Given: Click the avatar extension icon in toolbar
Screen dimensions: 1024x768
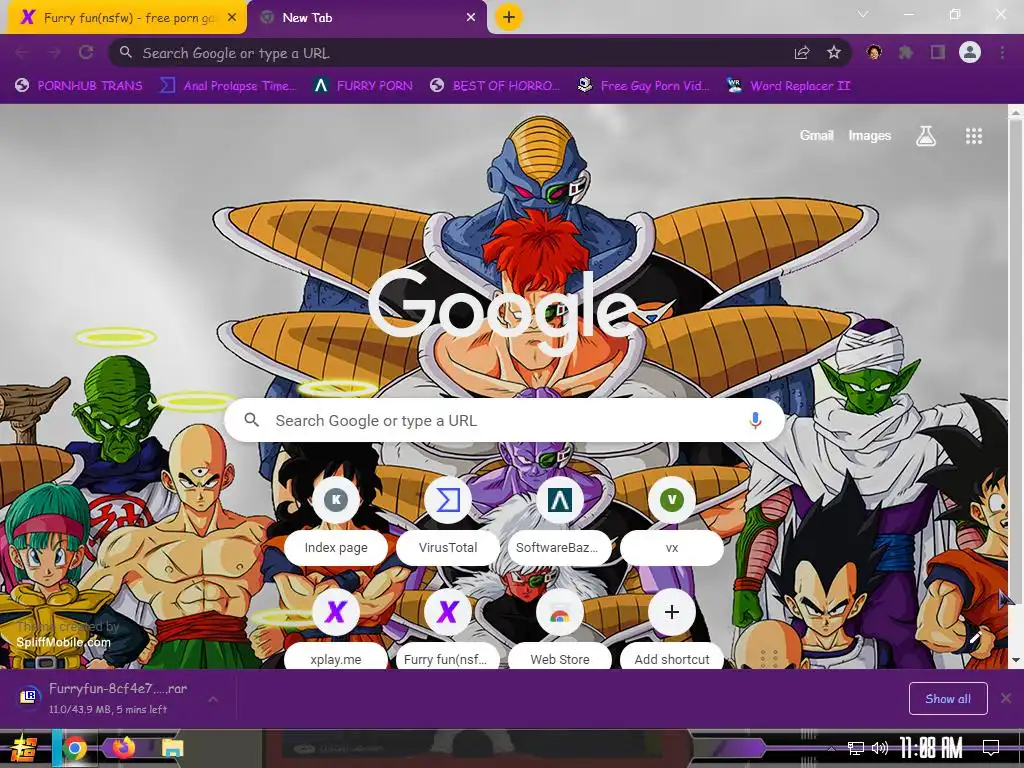Looking at the screenshot, I should 874,52.
